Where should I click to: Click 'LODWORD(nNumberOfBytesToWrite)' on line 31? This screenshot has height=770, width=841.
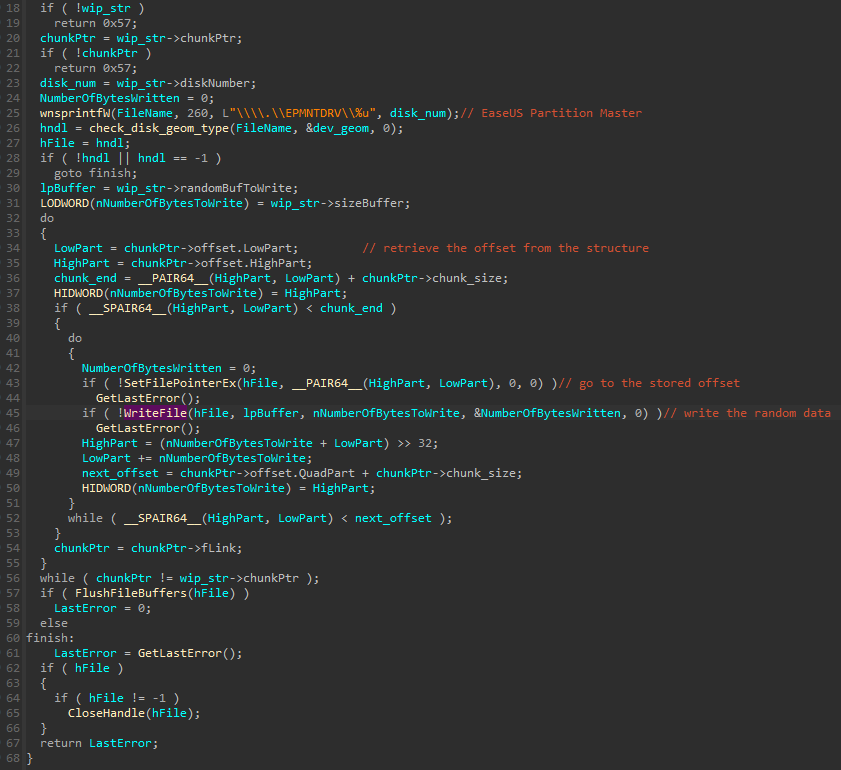pos(145,203)
